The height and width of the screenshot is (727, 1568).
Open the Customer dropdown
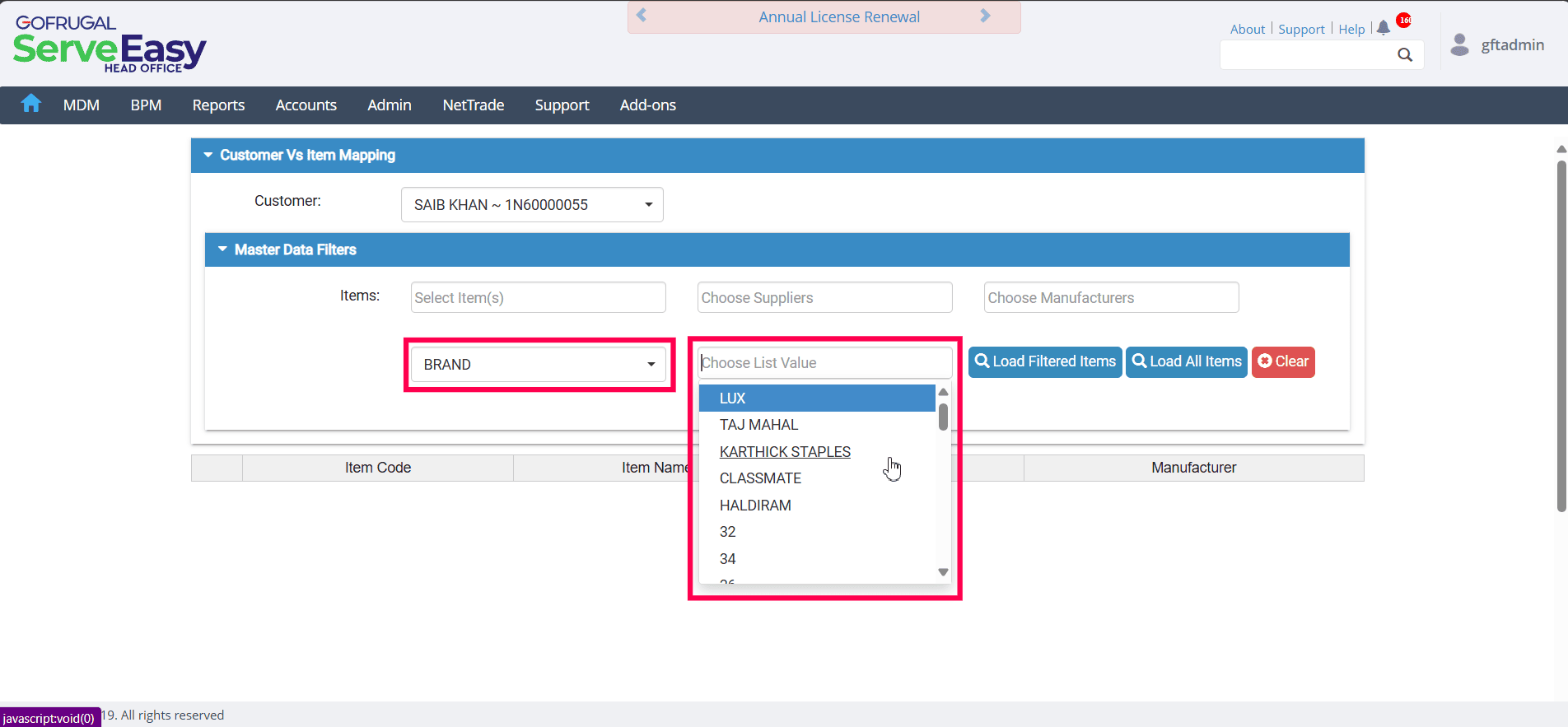[x=532, y=205]
